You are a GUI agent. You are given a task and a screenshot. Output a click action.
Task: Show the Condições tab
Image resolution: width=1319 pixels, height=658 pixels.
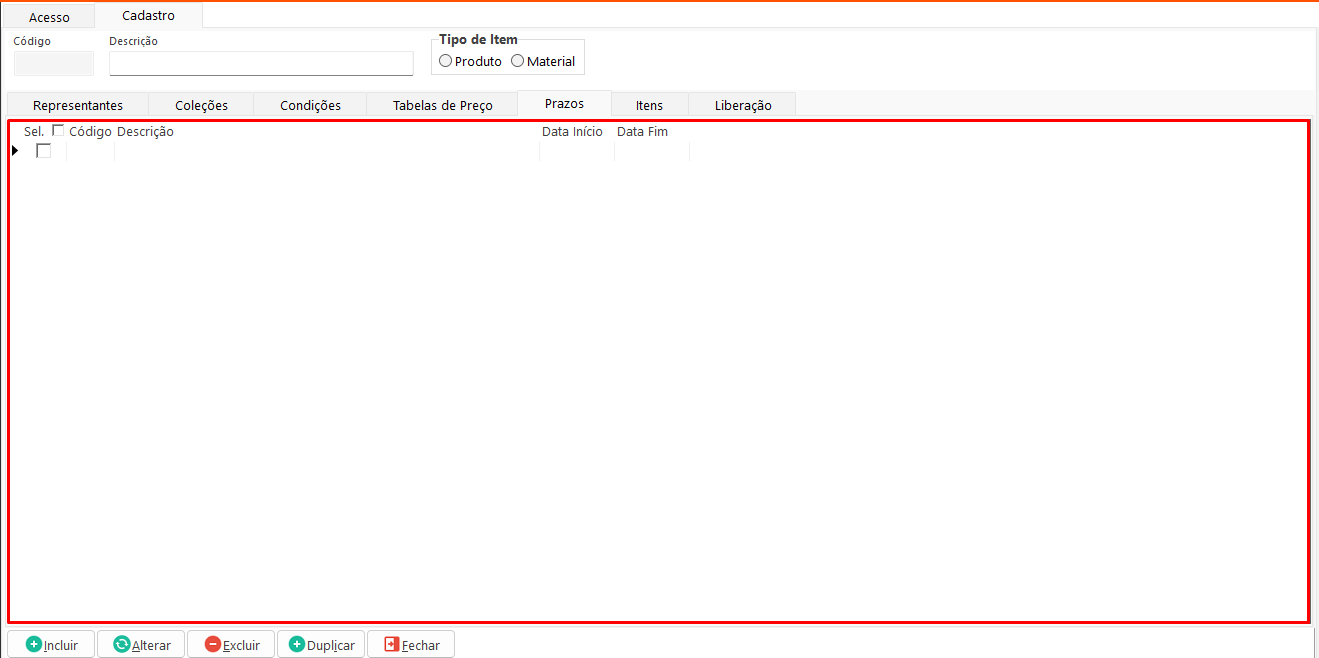310,105
